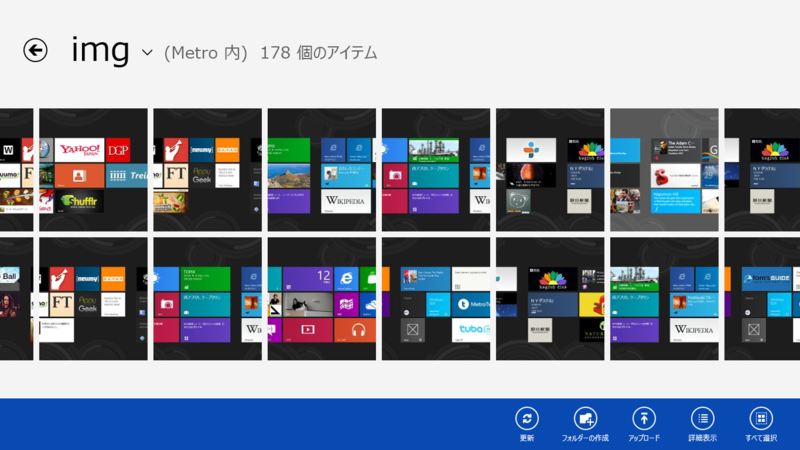
Task: Open thumbnail showing Tom's Guide tile
Action: [762, 298]
